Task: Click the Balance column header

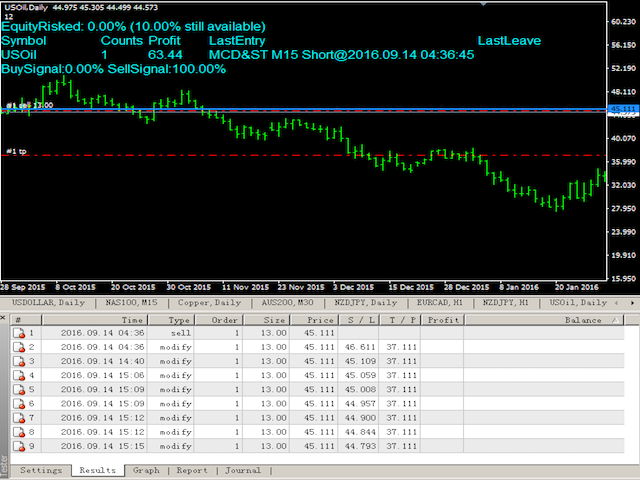Action: [x=583, y=320]
